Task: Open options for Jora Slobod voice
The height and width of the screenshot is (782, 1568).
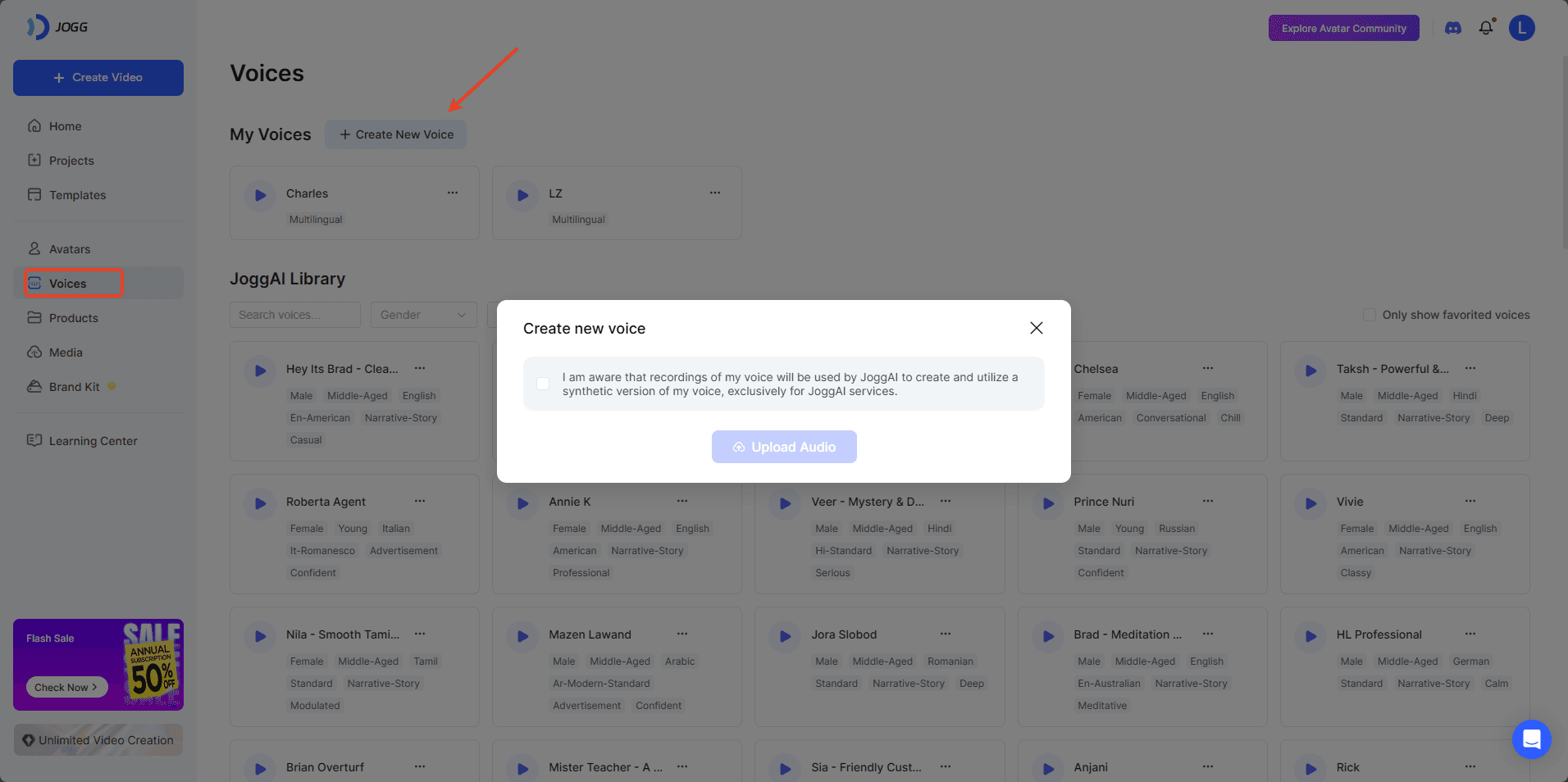Action: pyautogui.click(x=946, y=634)
